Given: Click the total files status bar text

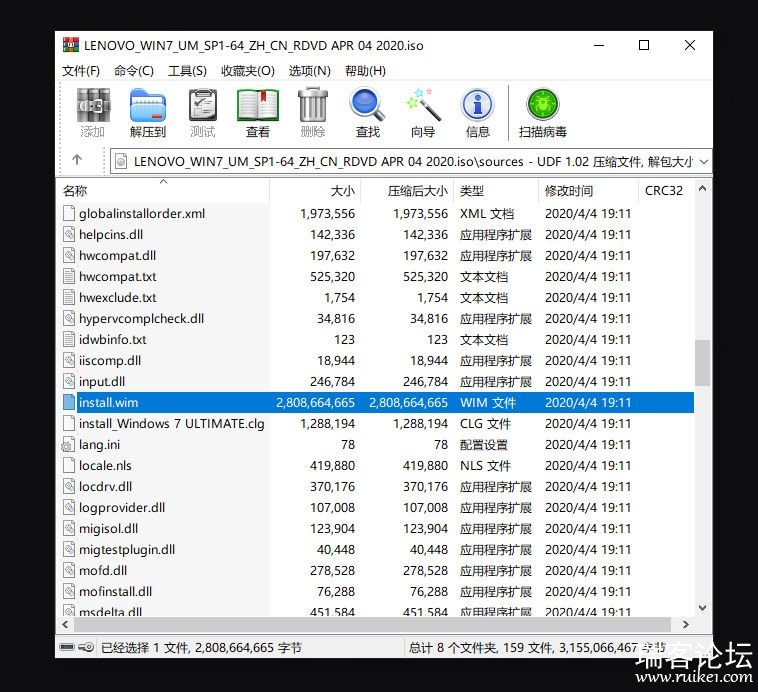Looking at the screenshot, I should pyautogui.click(x=537, y=648).
